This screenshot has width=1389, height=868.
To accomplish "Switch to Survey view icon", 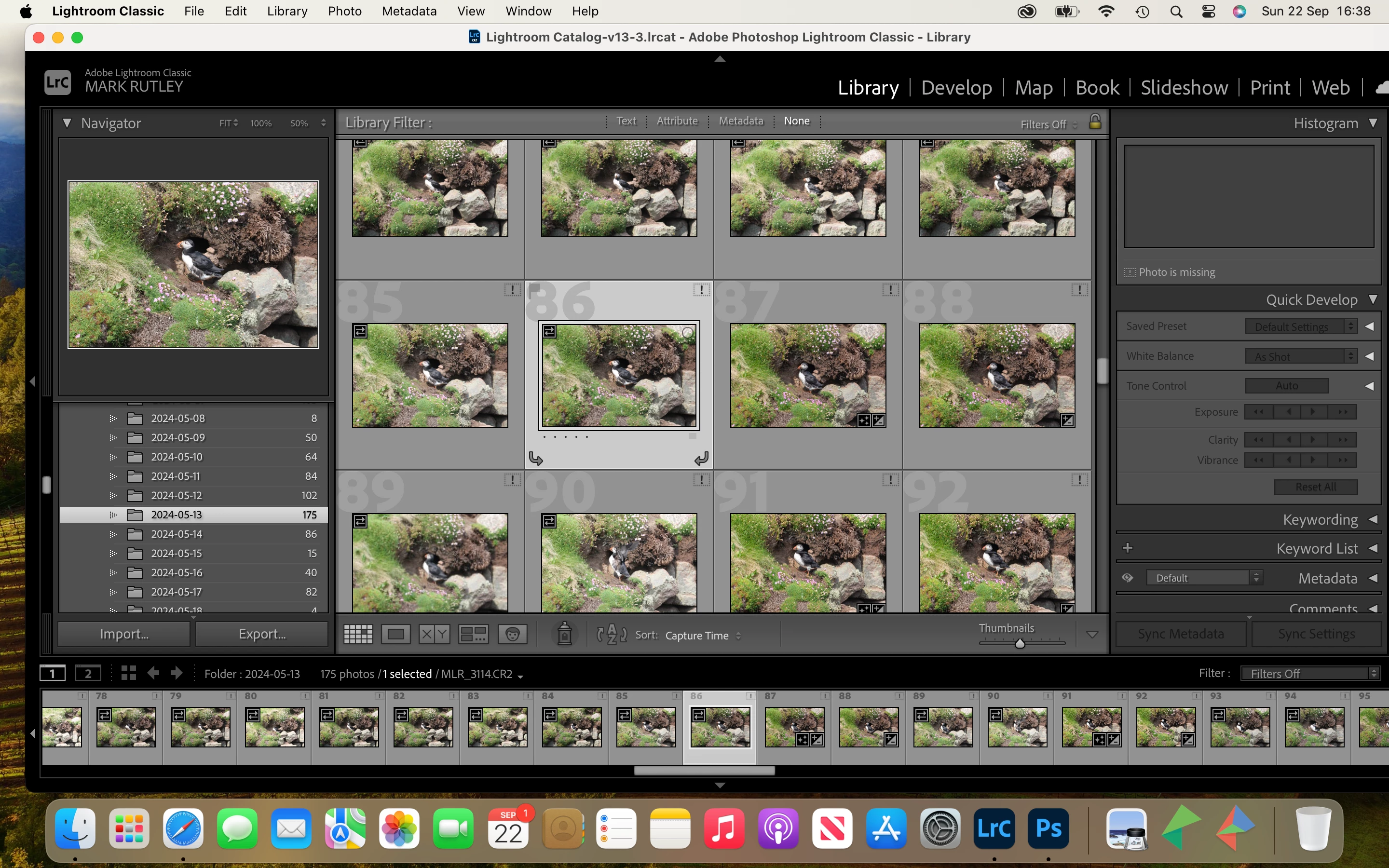I will point(474,634).
